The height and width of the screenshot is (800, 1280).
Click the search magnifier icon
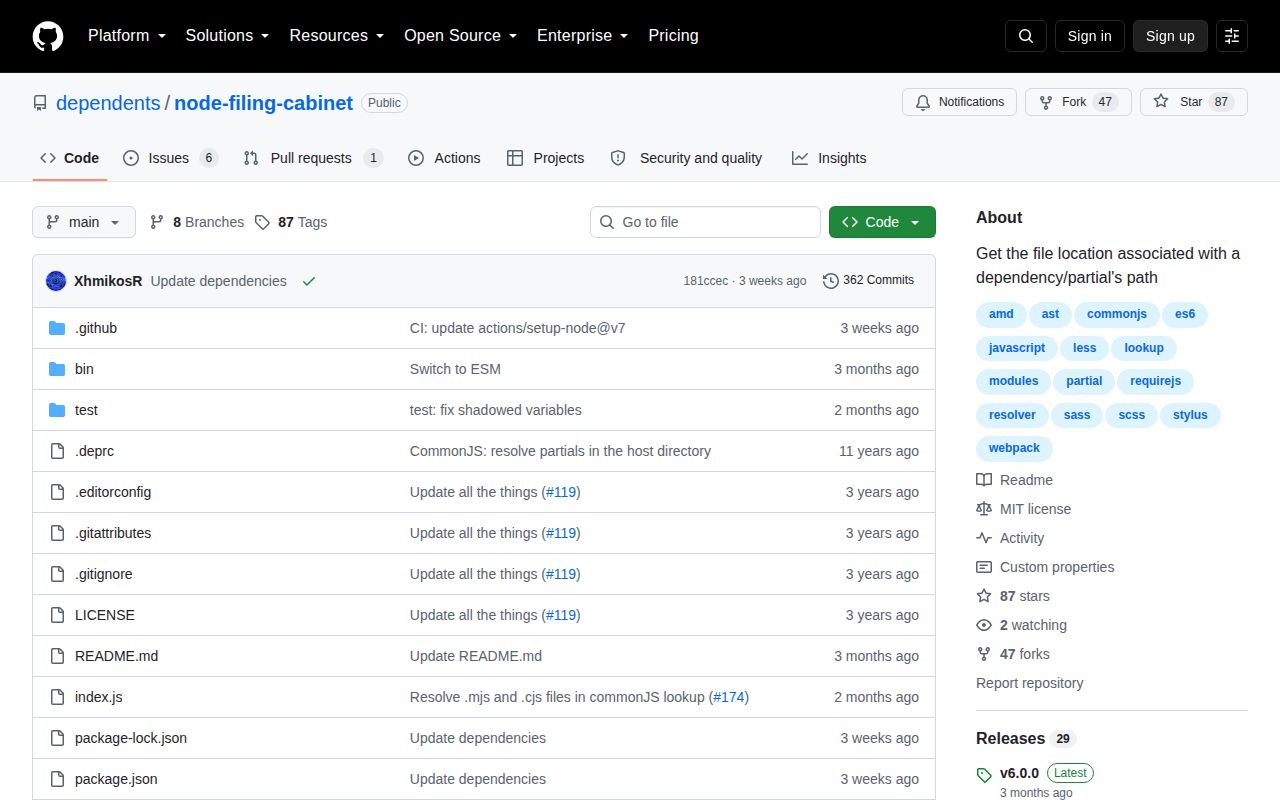1026,36
